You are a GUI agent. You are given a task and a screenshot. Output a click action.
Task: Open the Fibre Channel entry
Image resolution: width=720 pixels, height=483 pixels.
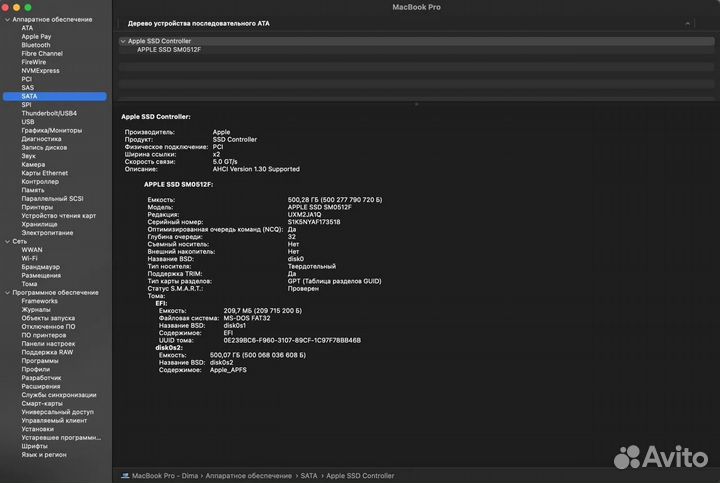(x=42, y=54)
